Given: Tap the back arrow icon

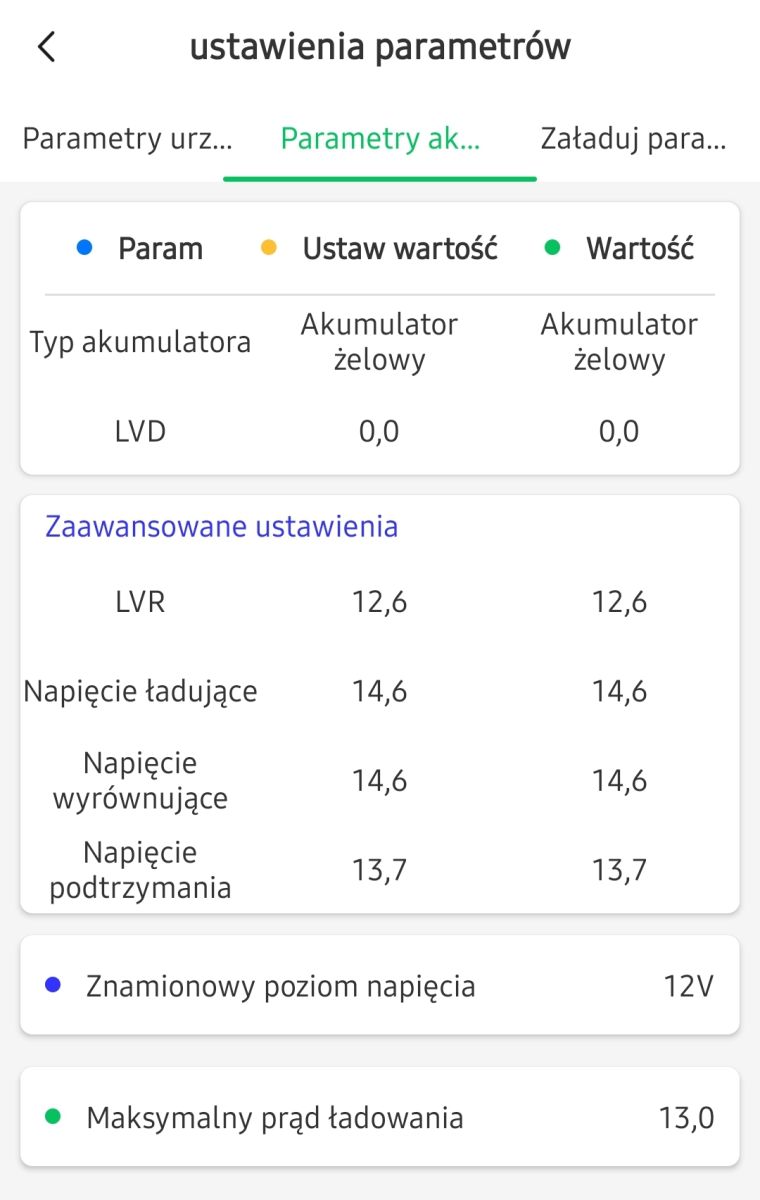Looking at the screenshot, I should [46, 47].
